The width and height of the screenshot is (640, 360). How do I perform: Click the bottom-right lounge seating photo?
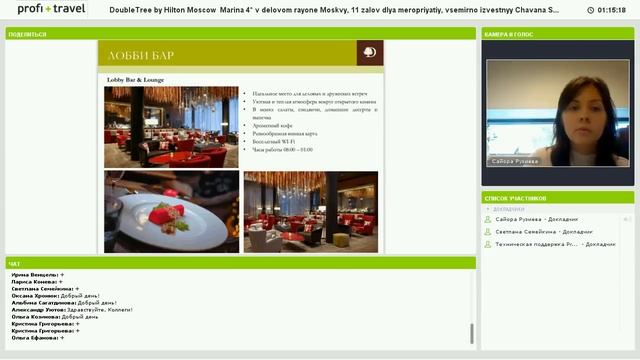(311, 212)
